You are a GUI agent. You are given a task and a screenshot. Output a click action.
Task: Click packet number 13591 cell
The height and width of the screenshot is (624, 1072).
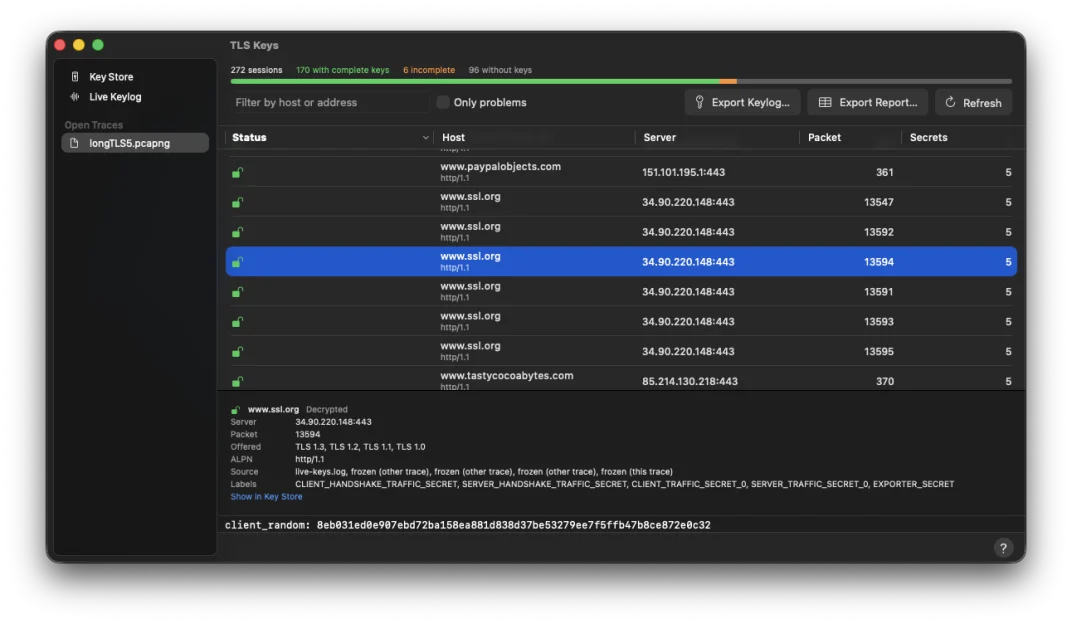pyautogui.click(x=879, y=292)
